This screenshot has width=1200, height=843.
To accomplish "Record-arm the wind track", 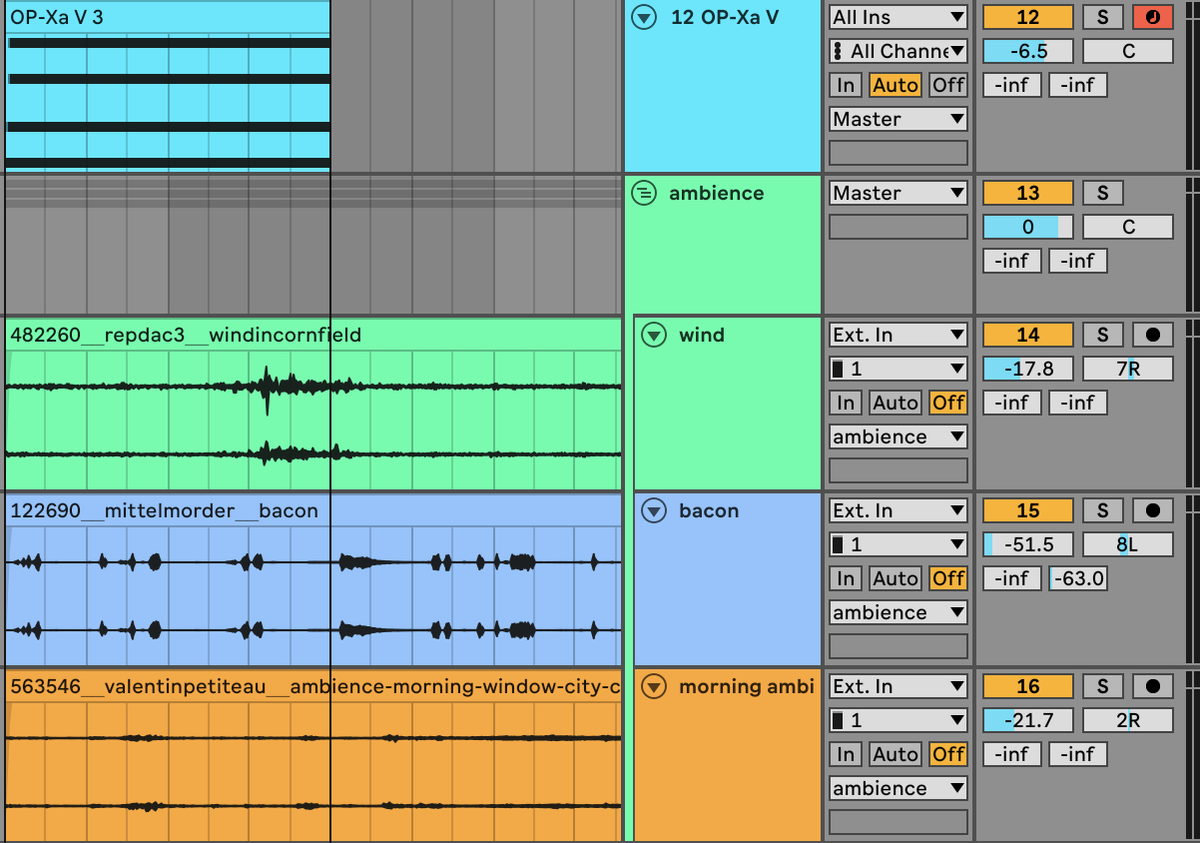I will (1151, 334).
